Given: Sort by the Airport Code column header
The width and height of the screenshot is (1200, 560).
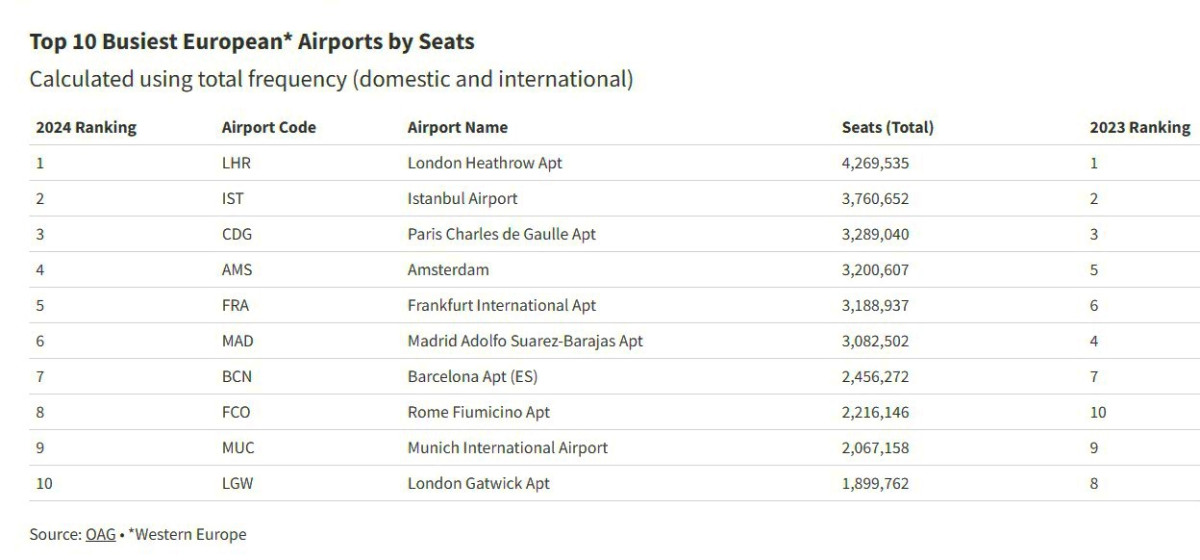Looking at the screenshot, I should pyautogui.click(x=269, y=127).
